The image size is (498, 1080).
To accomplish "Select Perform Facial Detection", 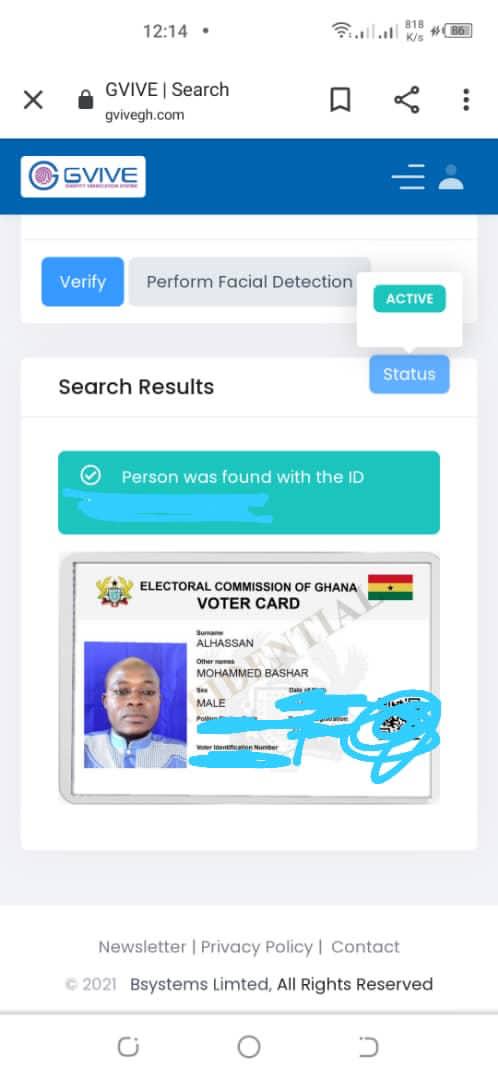I will click(249, 282).
